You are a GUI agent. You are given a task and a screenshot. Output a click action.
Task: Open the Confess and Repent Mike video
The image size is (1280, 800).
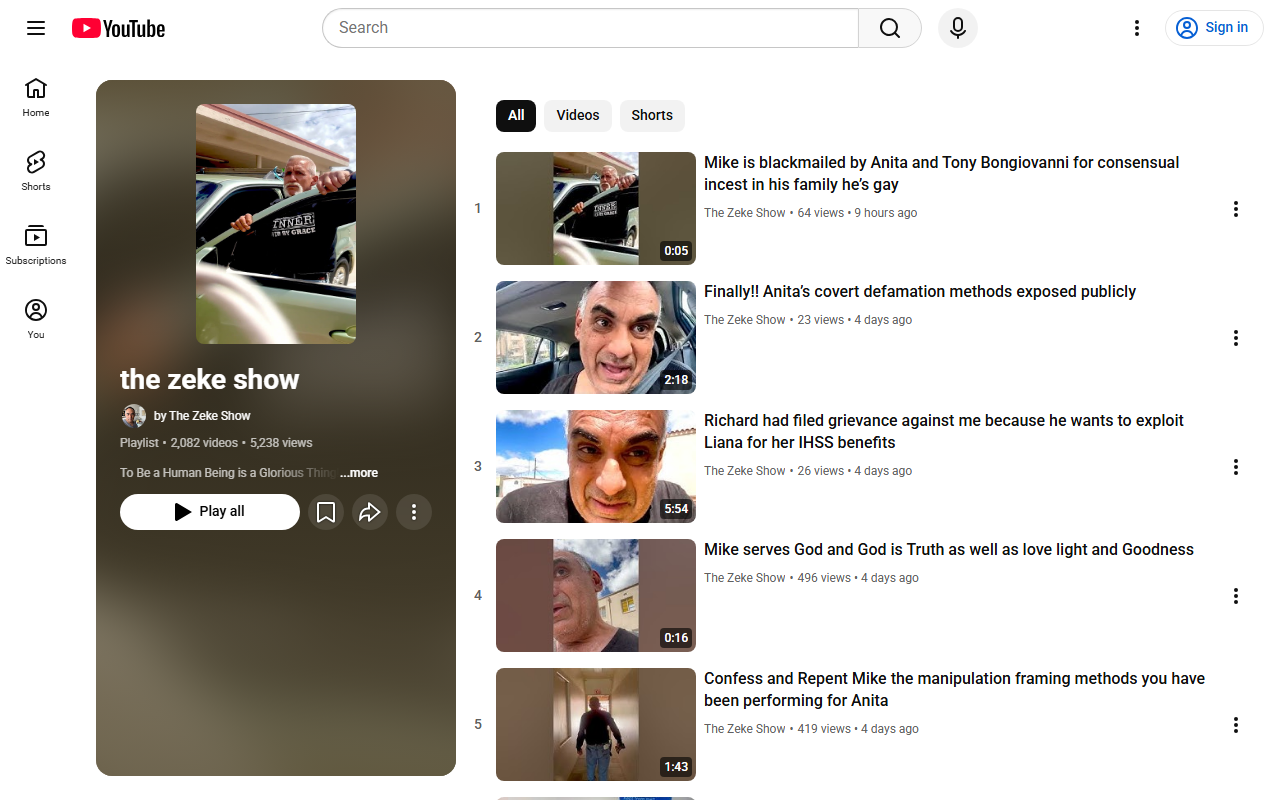[954, 689]
